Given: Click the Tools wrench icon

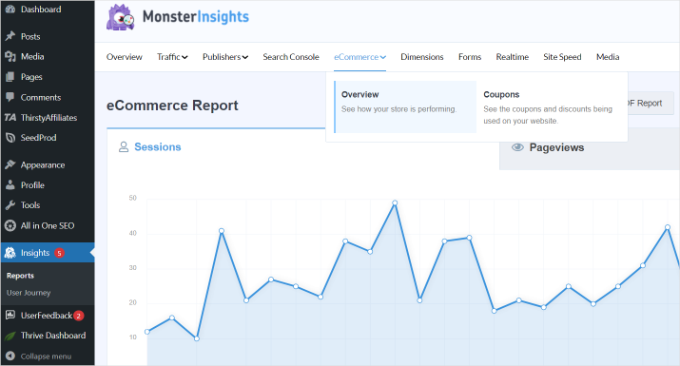Looking at the screenshot, I should pyautogui.click(x=10, y=205).
